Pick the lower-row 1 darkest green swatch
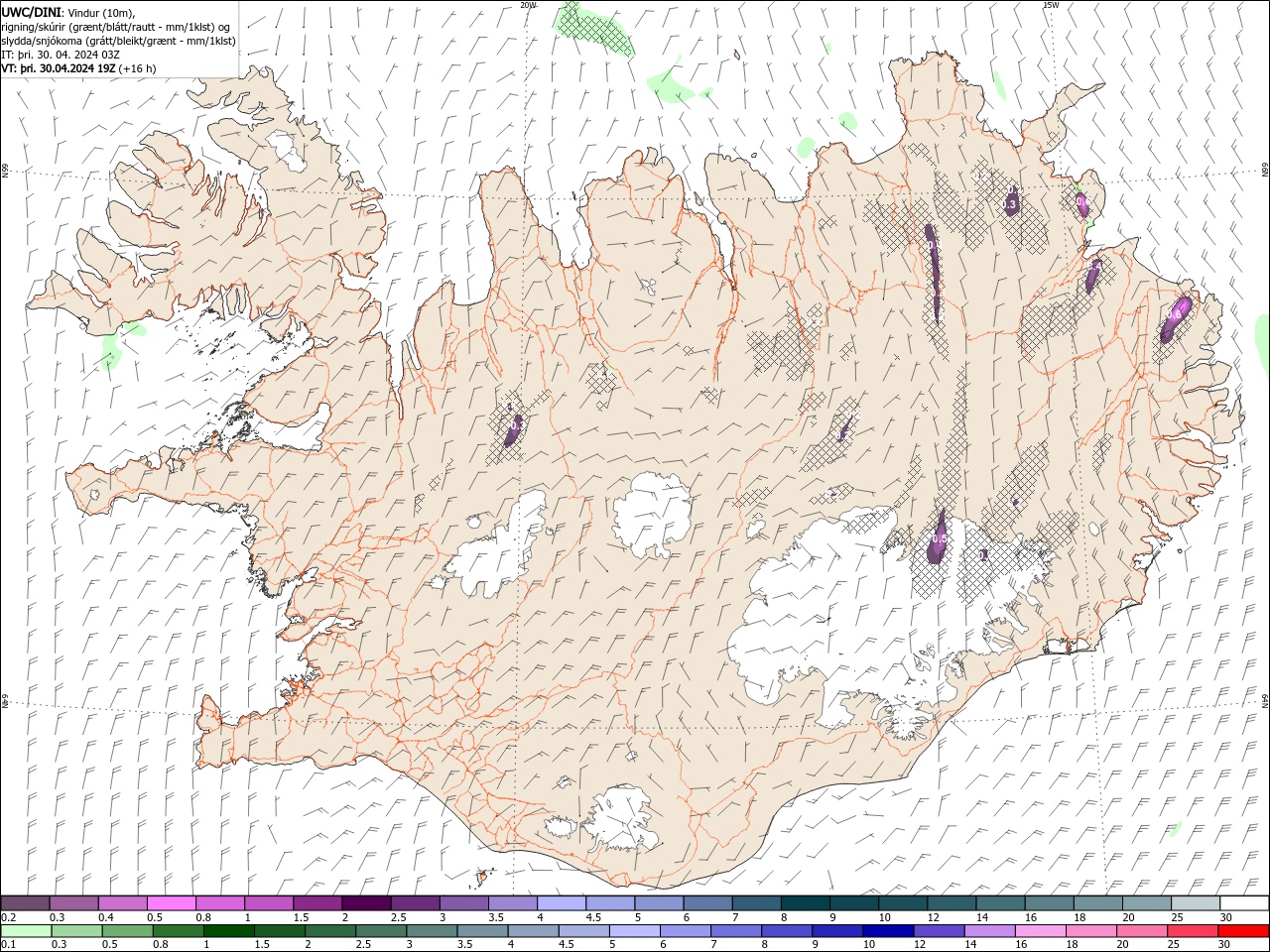The height and width of the screenshot is (952, 1270). tap(228, 931)
